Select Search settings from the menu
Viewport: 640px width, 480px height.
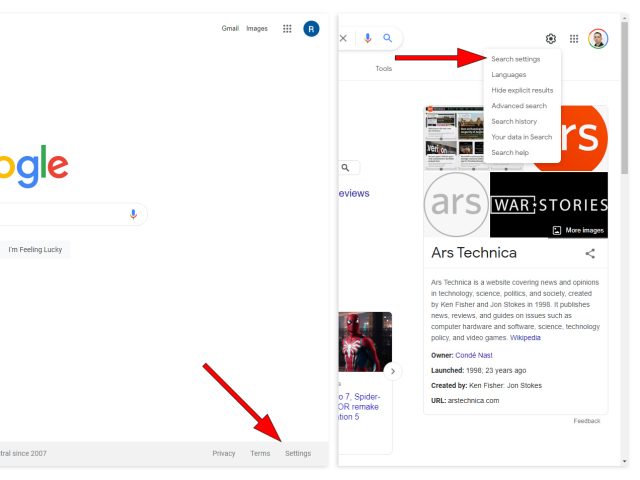click(515, 59)
